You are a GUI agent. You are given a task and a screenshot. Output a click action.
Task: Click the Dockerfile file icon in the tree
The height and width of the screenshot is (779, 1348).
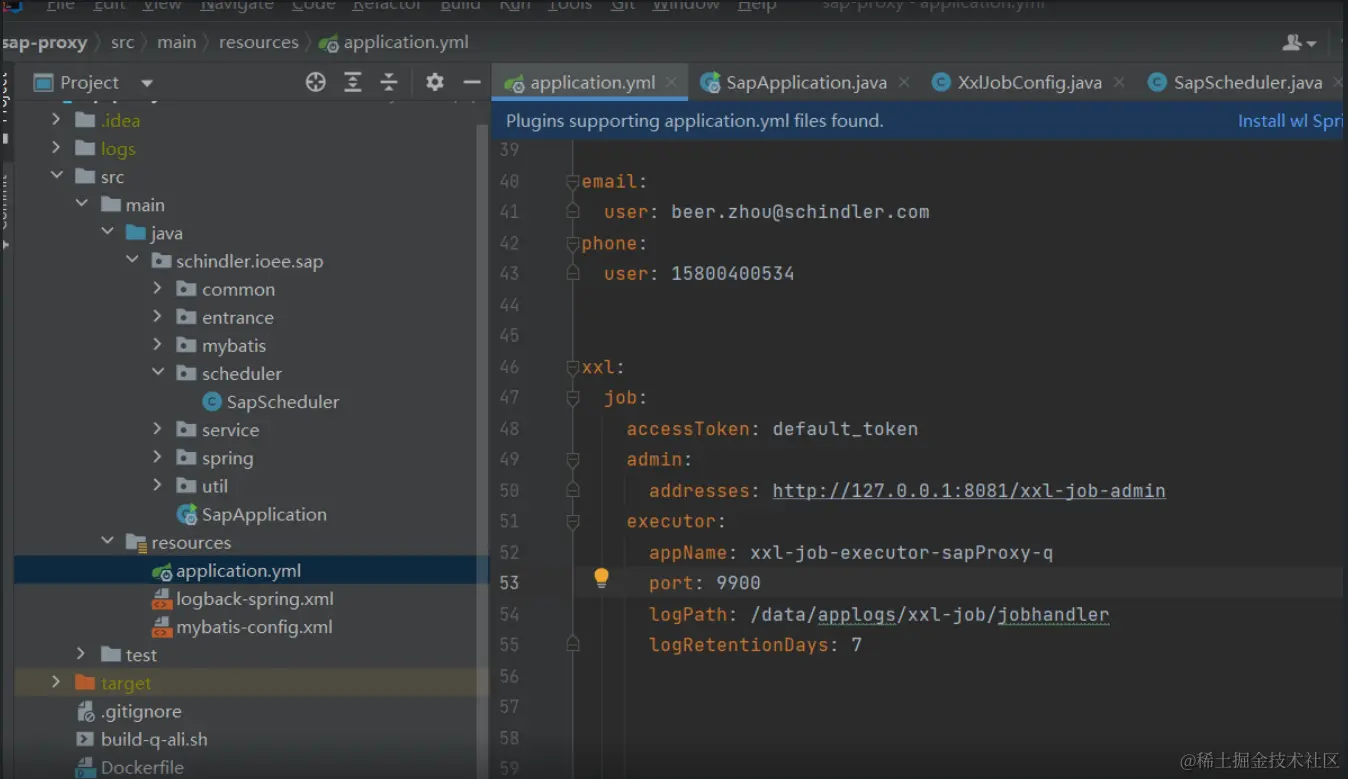click(86, 768)
